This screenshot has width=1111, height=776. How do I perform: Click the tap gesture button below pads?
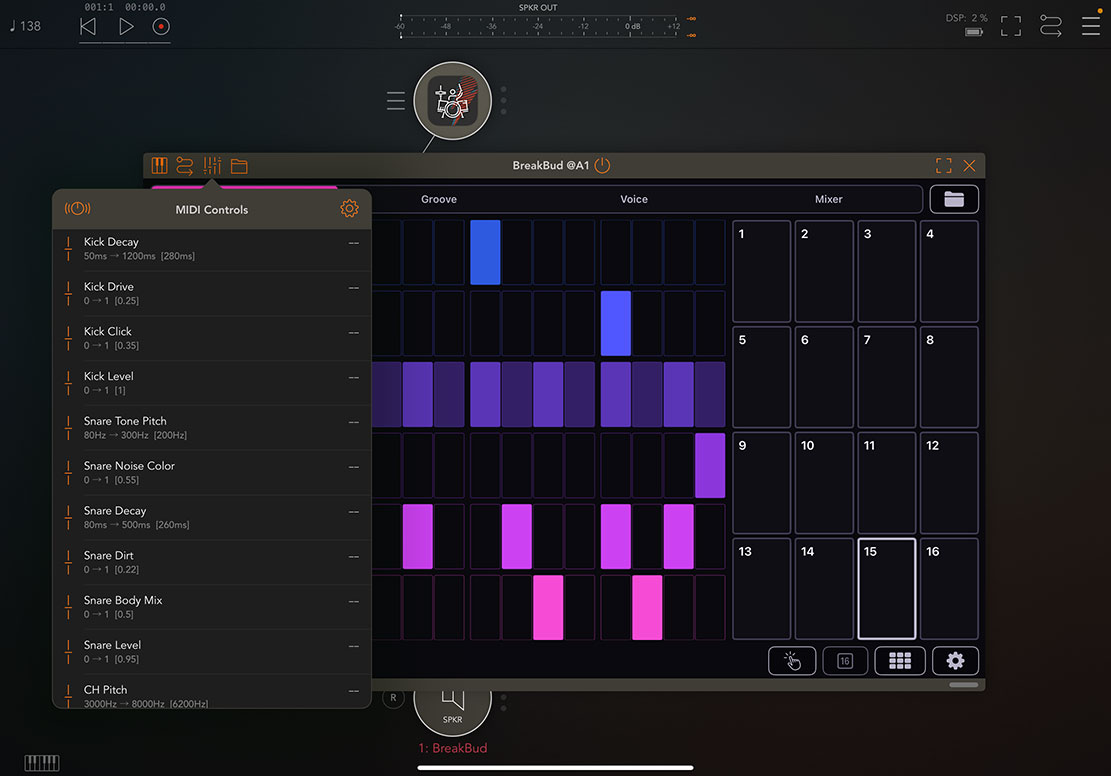[x=792, y=661]
